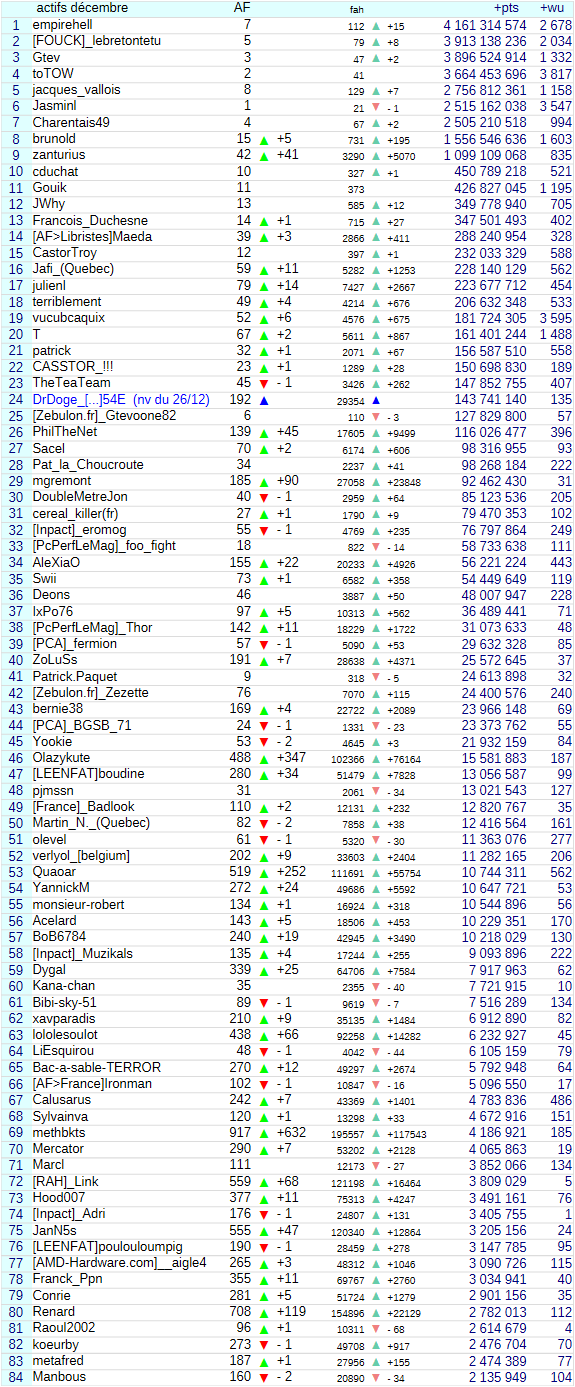Image resolution: width=575 pixels, height=1387 pixels.
Task: Click the 'actifs décembre' column header
Action: 82,8
